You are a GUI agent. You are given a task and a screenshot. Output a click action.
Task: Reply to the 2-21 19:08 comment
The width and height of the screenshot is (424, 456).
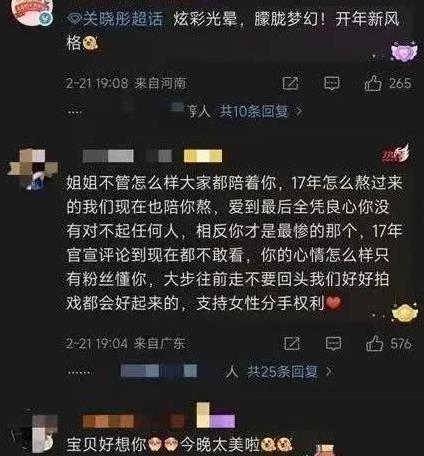pyautogui.click(x=332, y=83)
